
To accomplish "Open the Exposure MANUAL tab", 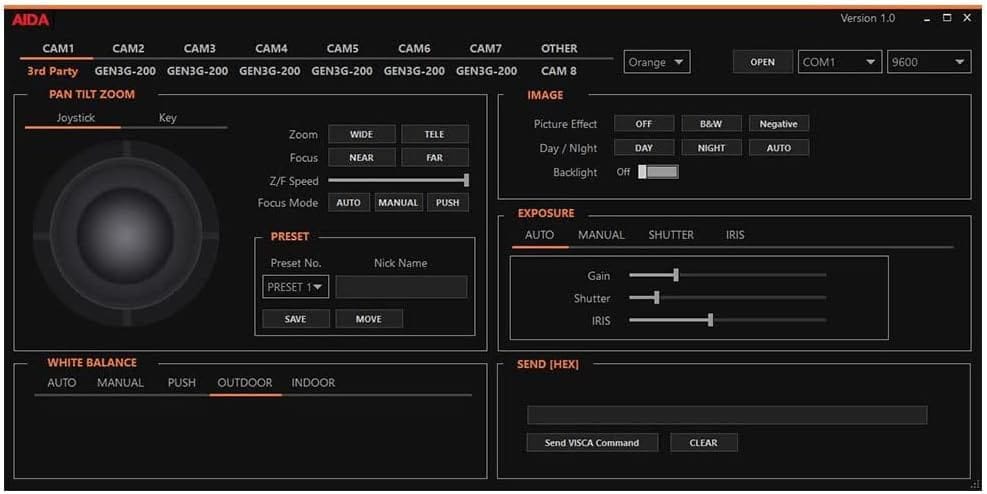I will click(x=601, y=235).
